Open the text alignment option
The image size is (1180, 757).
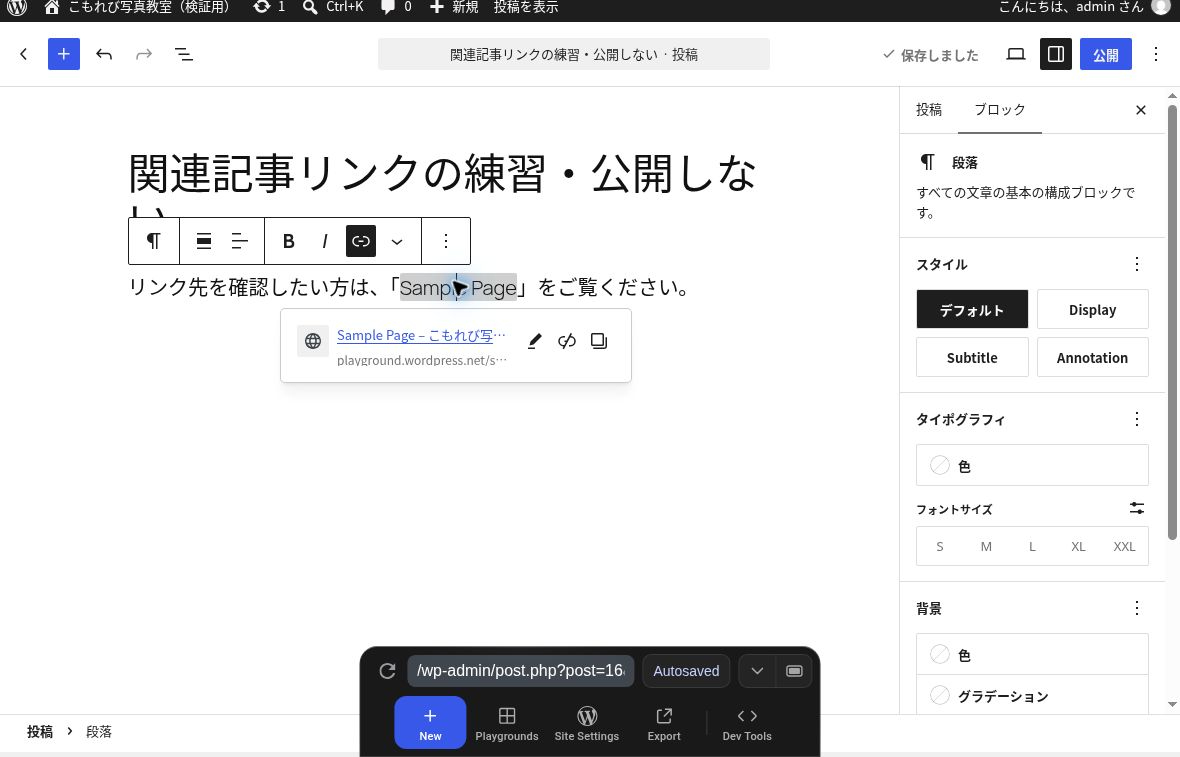click(x=239, y=241)
